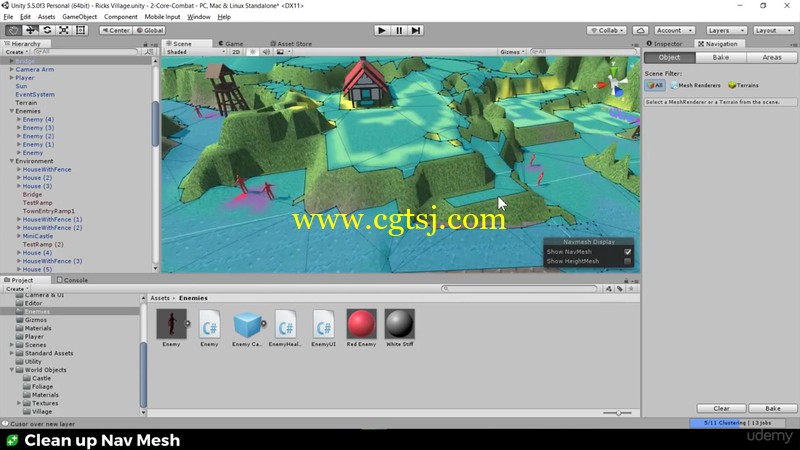Click the Bake button
This screenshot has height=450, width=800.
[772, 408]
